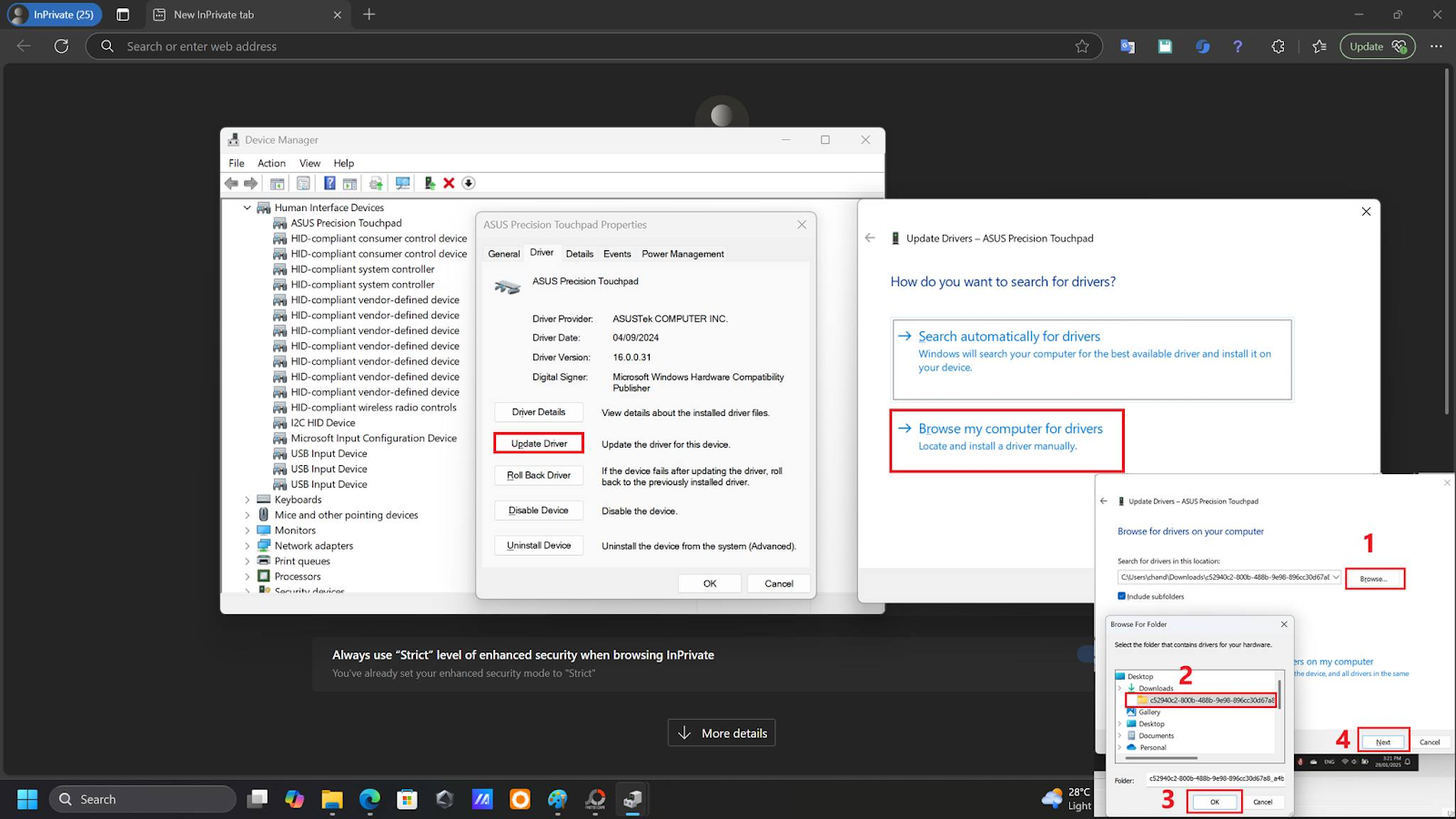Select Browse my computer for drivers
This screenshot has width=1456, height=819.
point(1006,440)
